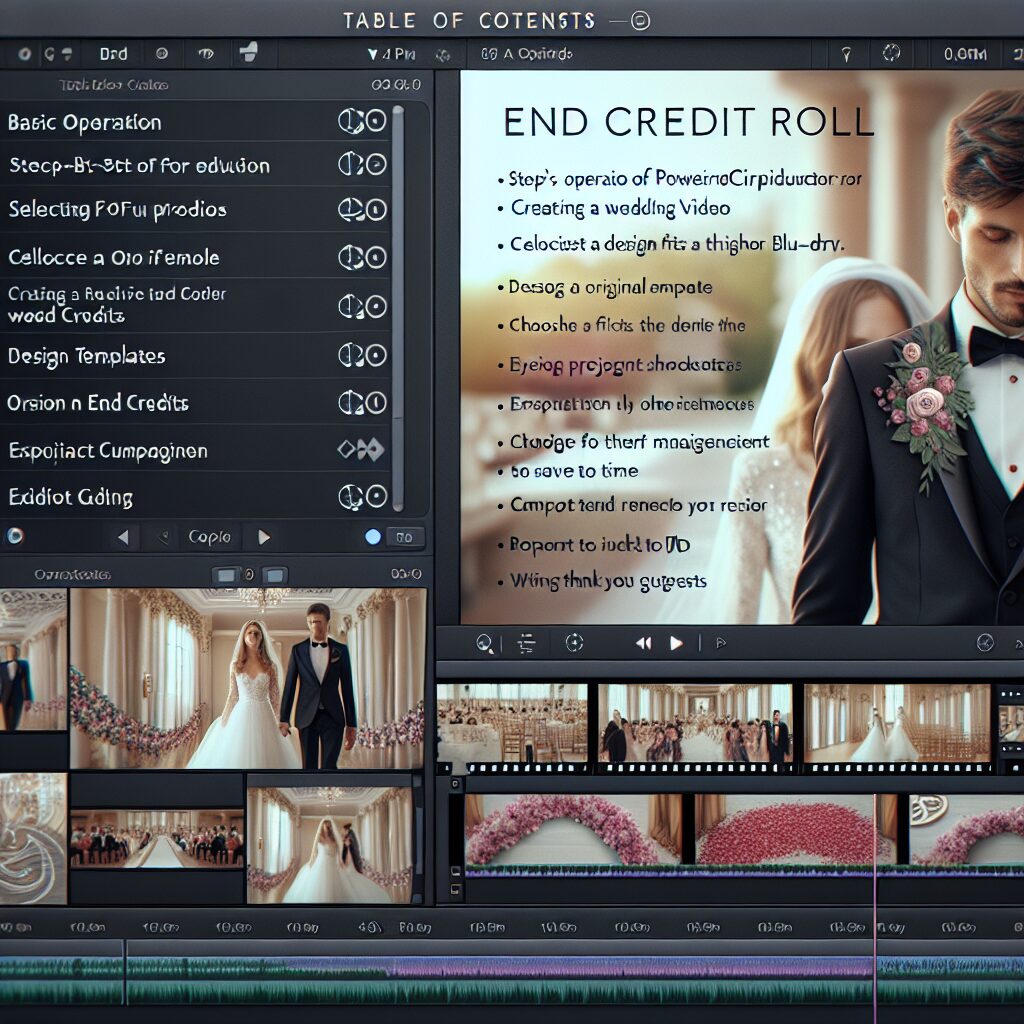Click the zoom magnifier icon below the preview
This screenshot has width=1024, height=1024.
[485, 644]
